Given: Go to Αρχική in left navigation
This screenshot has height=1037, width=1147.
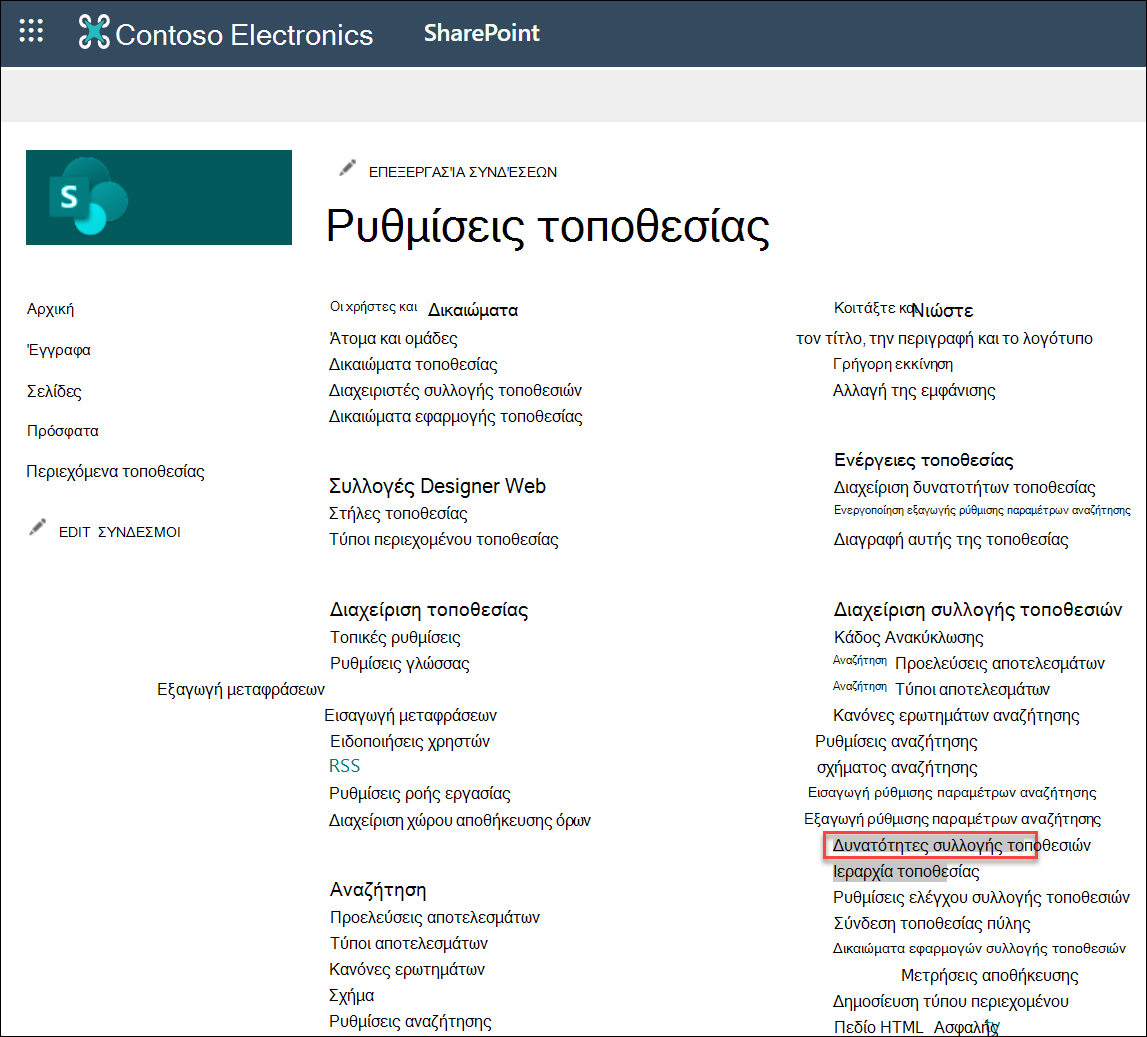Looking at the screenshot, I should click(50, 309).
